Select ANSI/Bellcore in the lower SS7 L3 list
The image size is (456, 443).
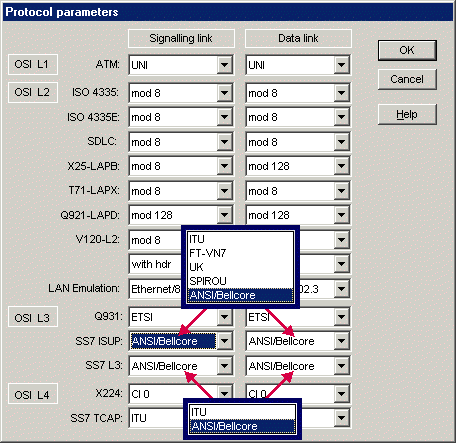[242, 426]
